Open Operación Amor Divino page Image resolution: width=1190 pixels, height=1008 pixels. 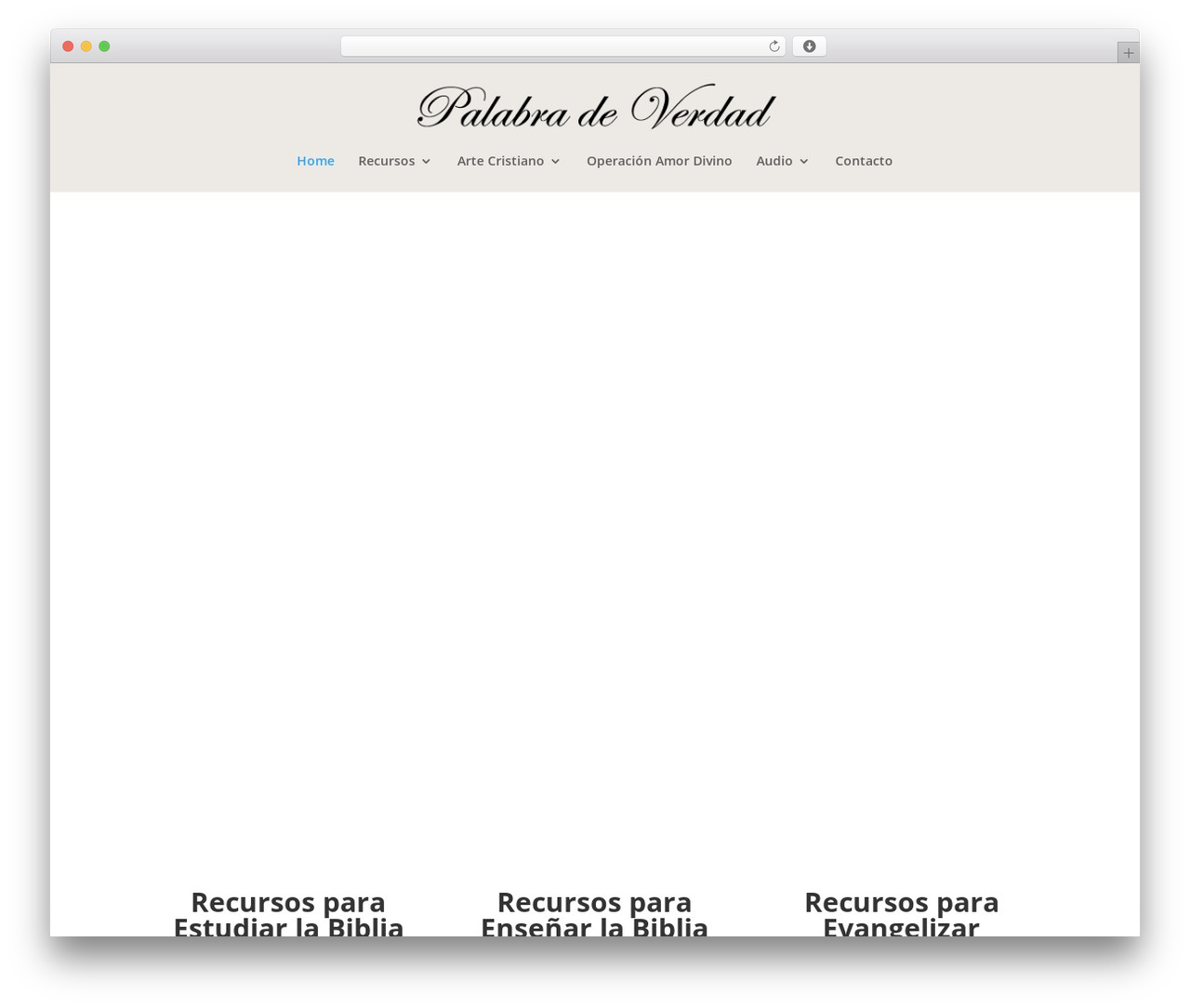coord(659,161)
